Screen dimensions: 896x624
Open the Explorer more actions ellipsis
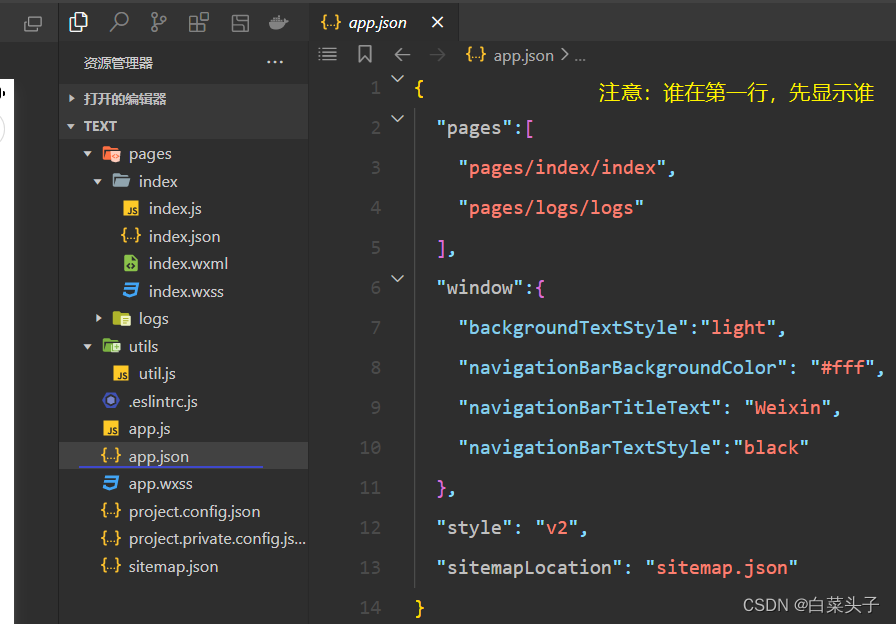click(x=275, y=62)
